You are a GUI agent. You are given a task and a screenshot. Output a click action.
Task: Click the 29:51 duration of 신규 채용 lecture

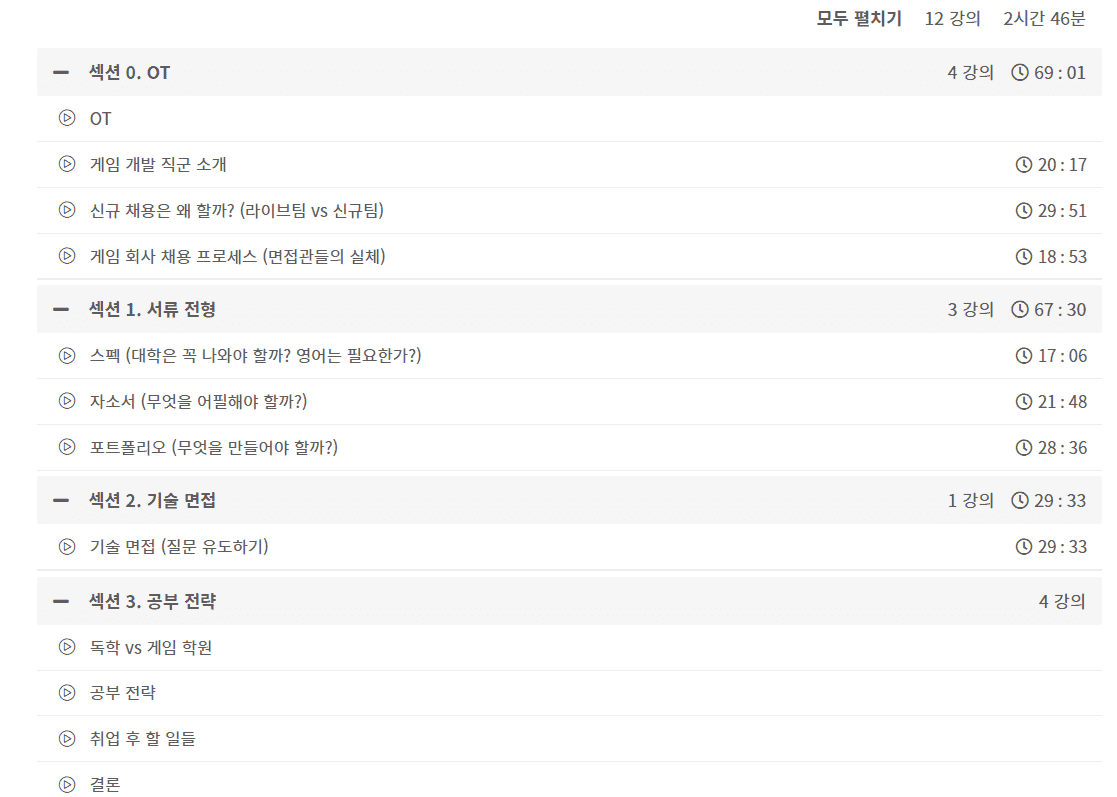click(x=1051, y=210)
